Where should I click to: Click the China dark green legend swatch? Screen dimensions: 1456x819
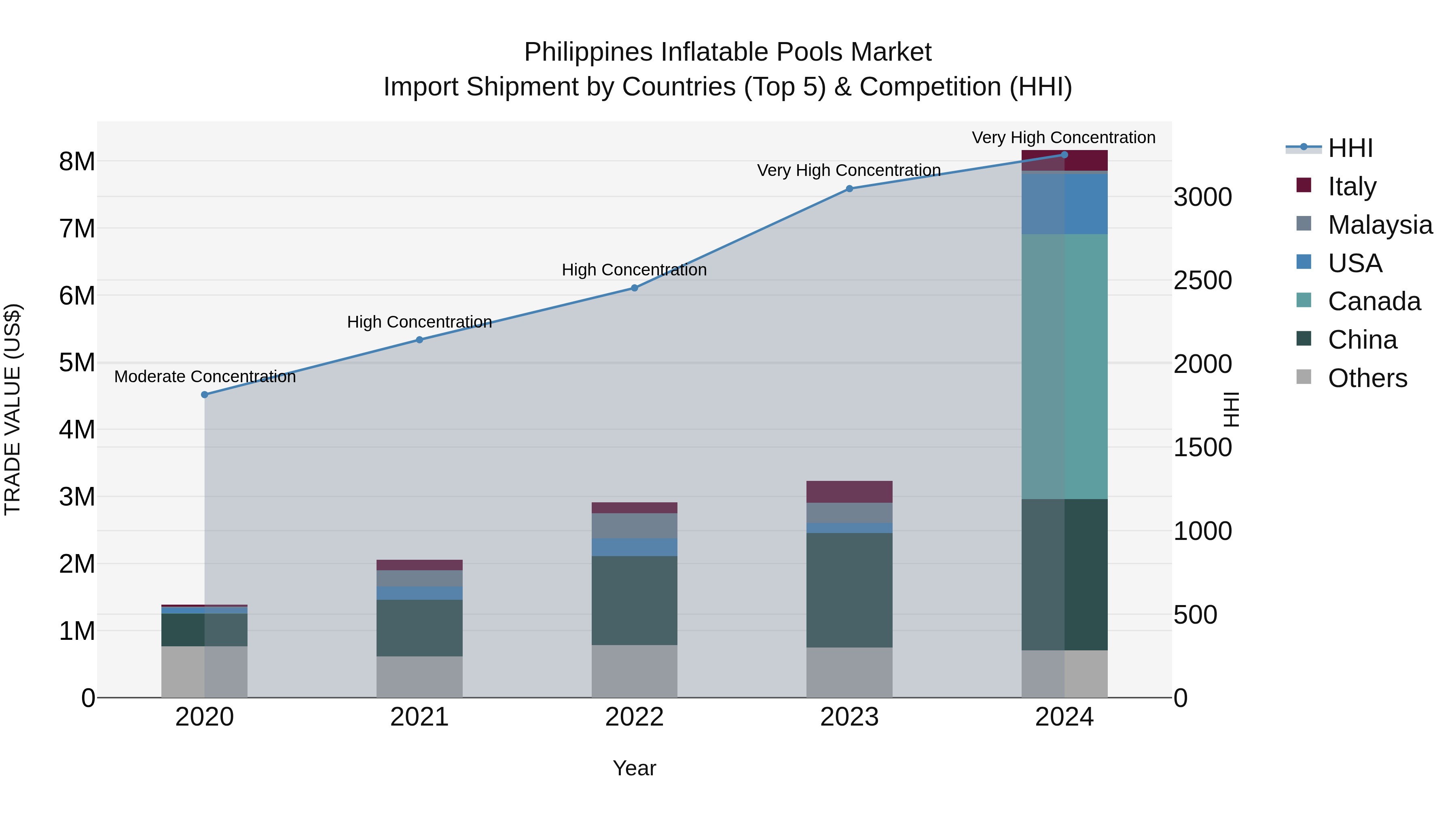coord(1304,339)
